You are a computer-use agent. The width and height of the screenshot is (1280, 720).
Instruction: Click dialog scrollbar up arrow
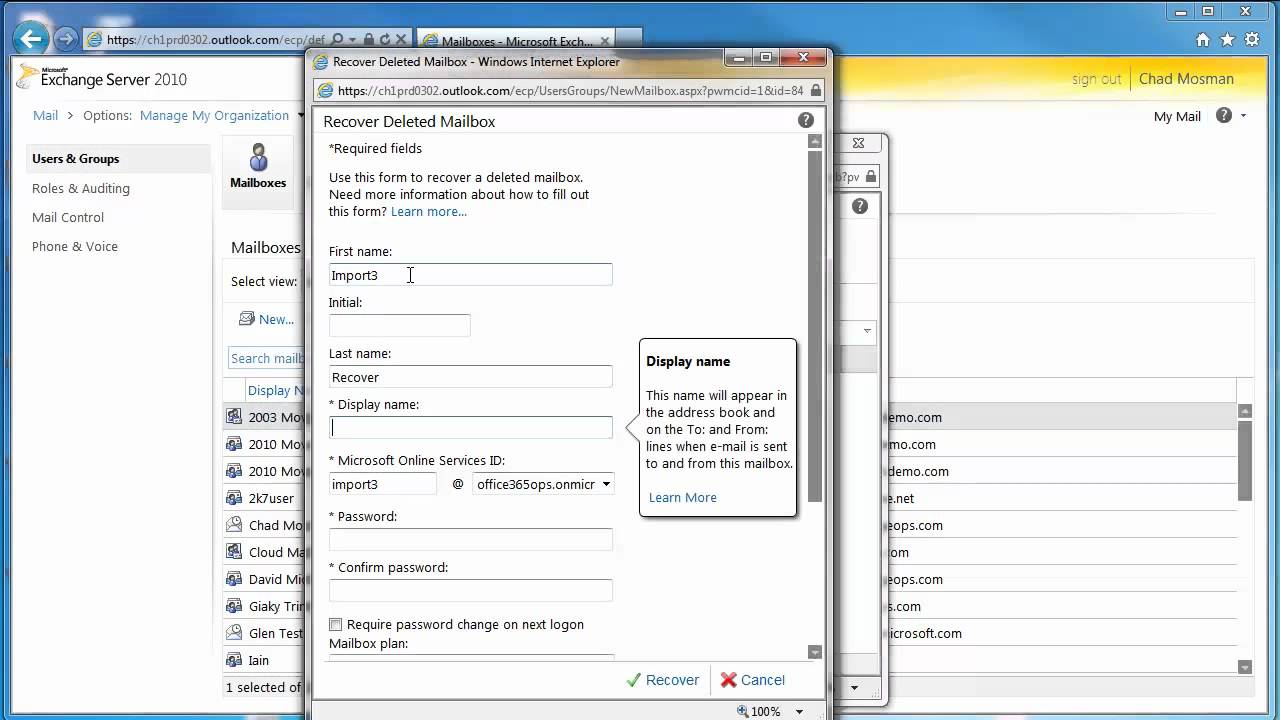tap(814, 142)
